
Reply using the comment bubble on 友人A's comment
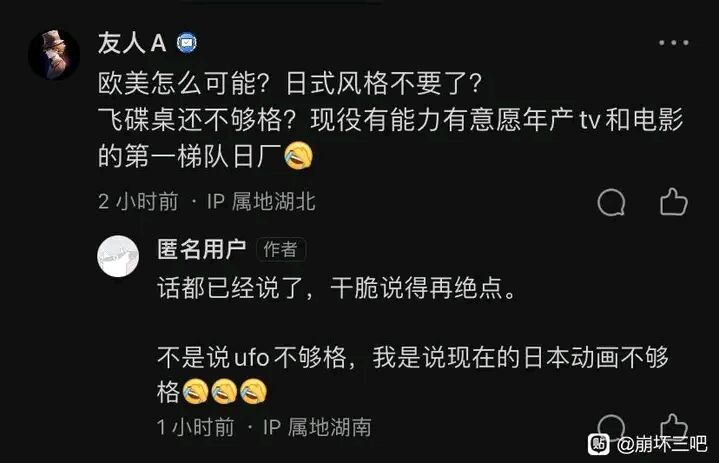click(611, 202)
